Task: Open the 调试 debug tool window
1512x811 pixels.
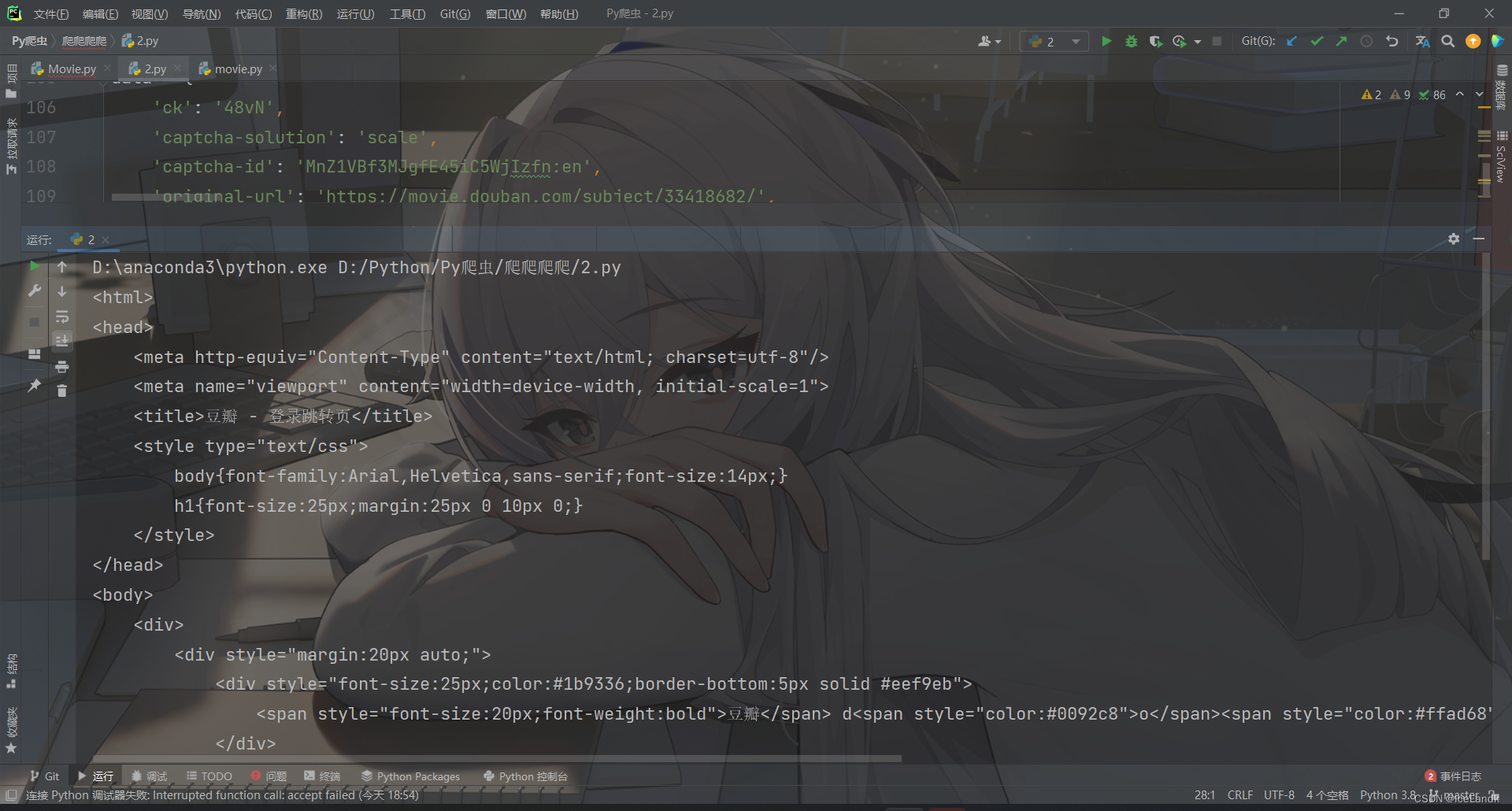Action: point(150,776)
